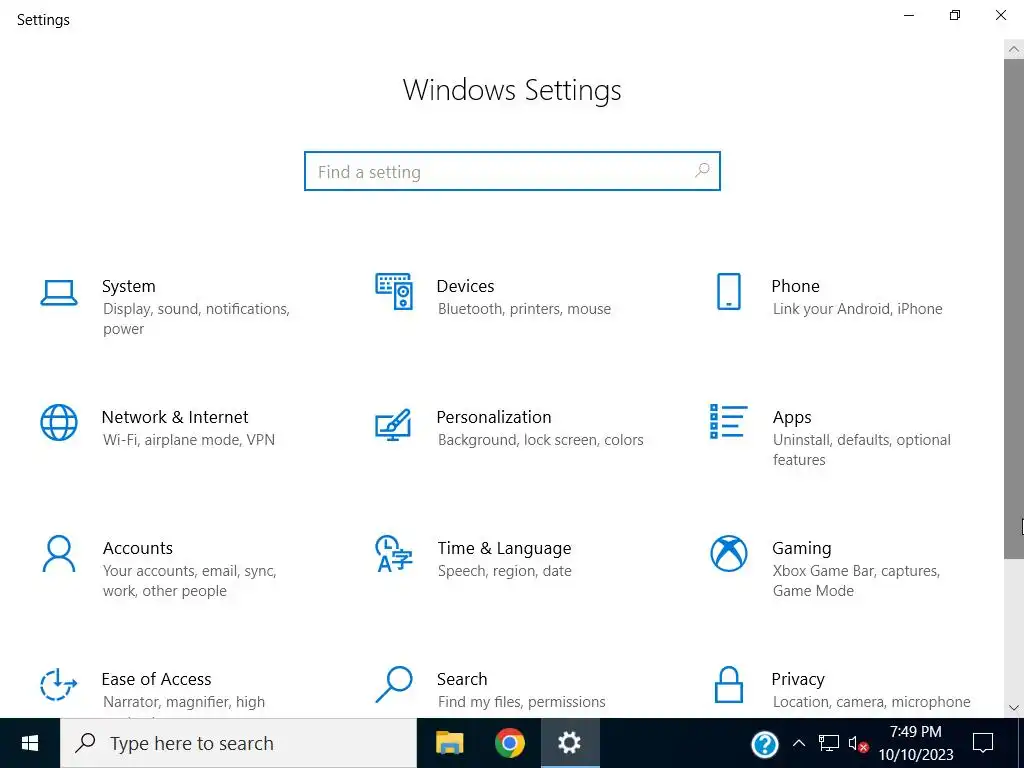The width and height of the screenshot is (1024, 768).
Task: Click the taskbar Type here to search box
Action: click(239, 743)
